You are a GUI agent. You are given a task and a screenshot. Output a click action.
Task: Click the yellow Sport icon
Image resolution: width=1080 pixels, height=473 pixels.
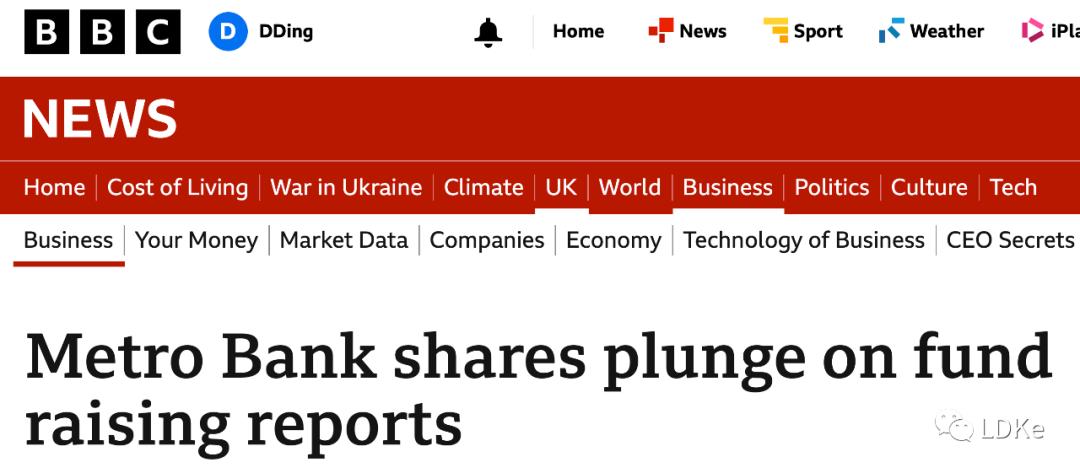776,31
